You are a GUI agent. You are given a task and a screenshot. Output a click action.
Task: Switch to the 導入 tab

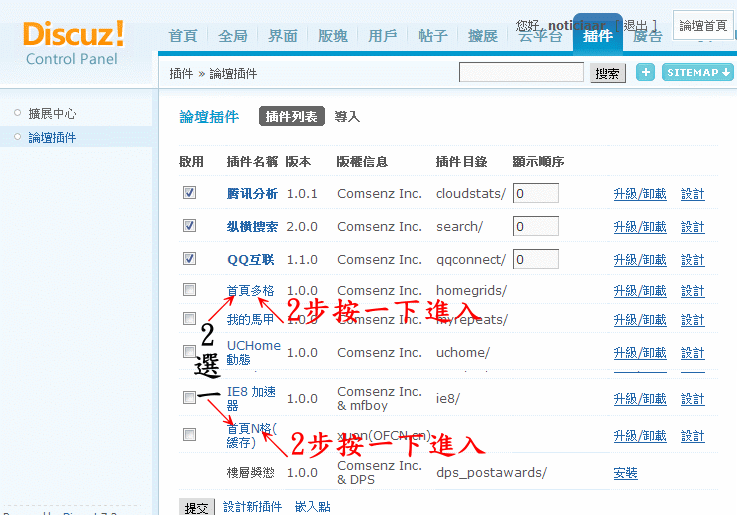347,117
